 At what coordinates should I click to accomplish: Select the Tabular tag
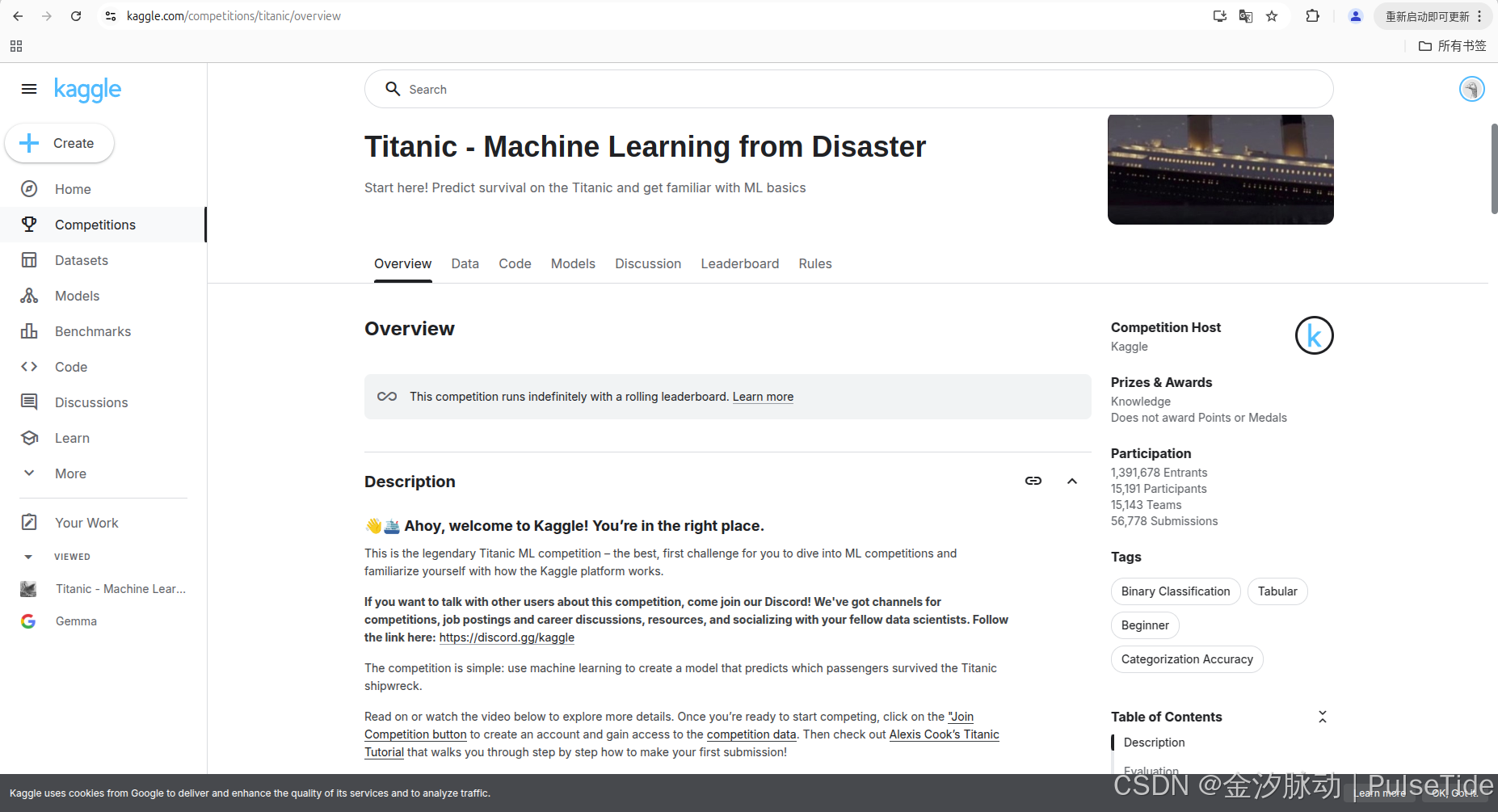[x=1277, y=591]
